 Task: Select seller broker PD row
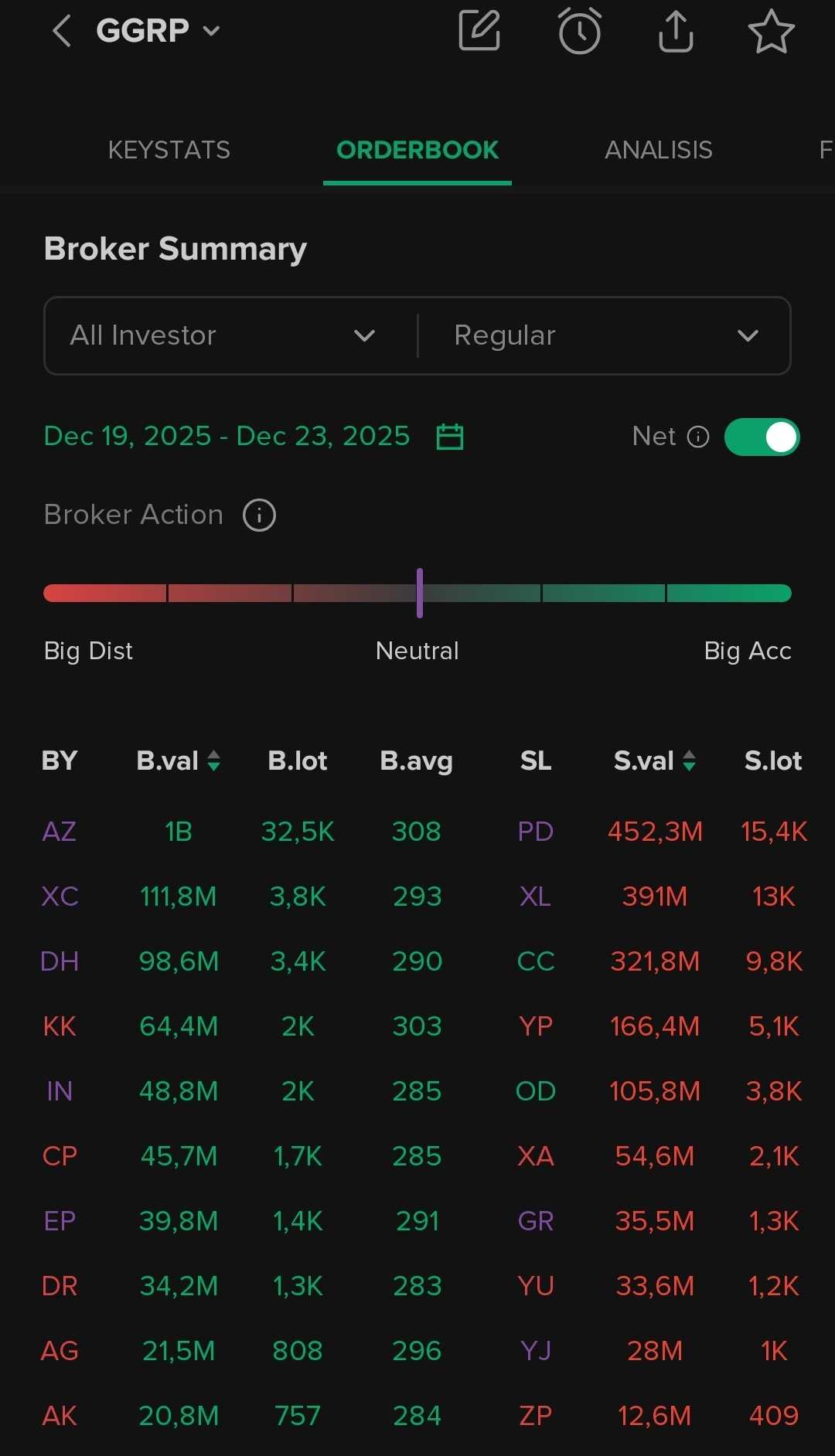point(535,832)
